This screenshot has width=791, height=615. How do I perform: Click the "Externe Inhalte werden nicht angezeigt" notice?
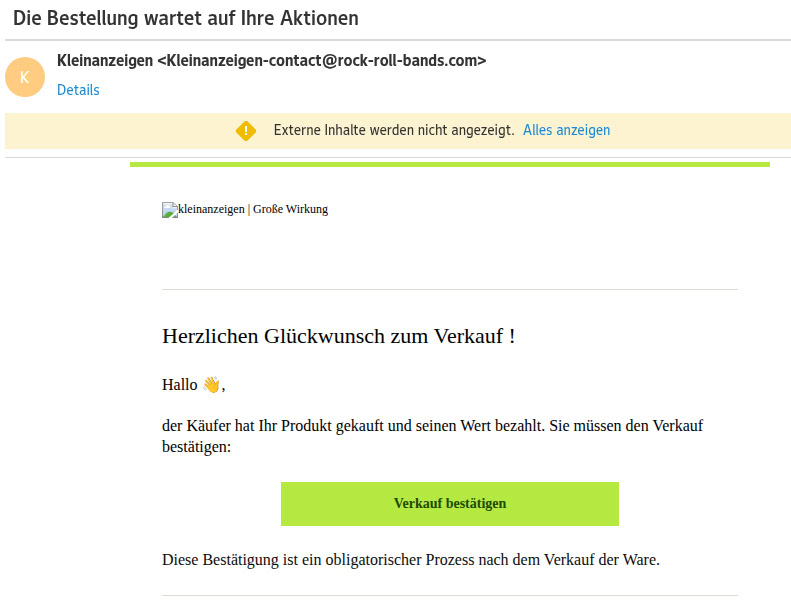pos(394,130)
